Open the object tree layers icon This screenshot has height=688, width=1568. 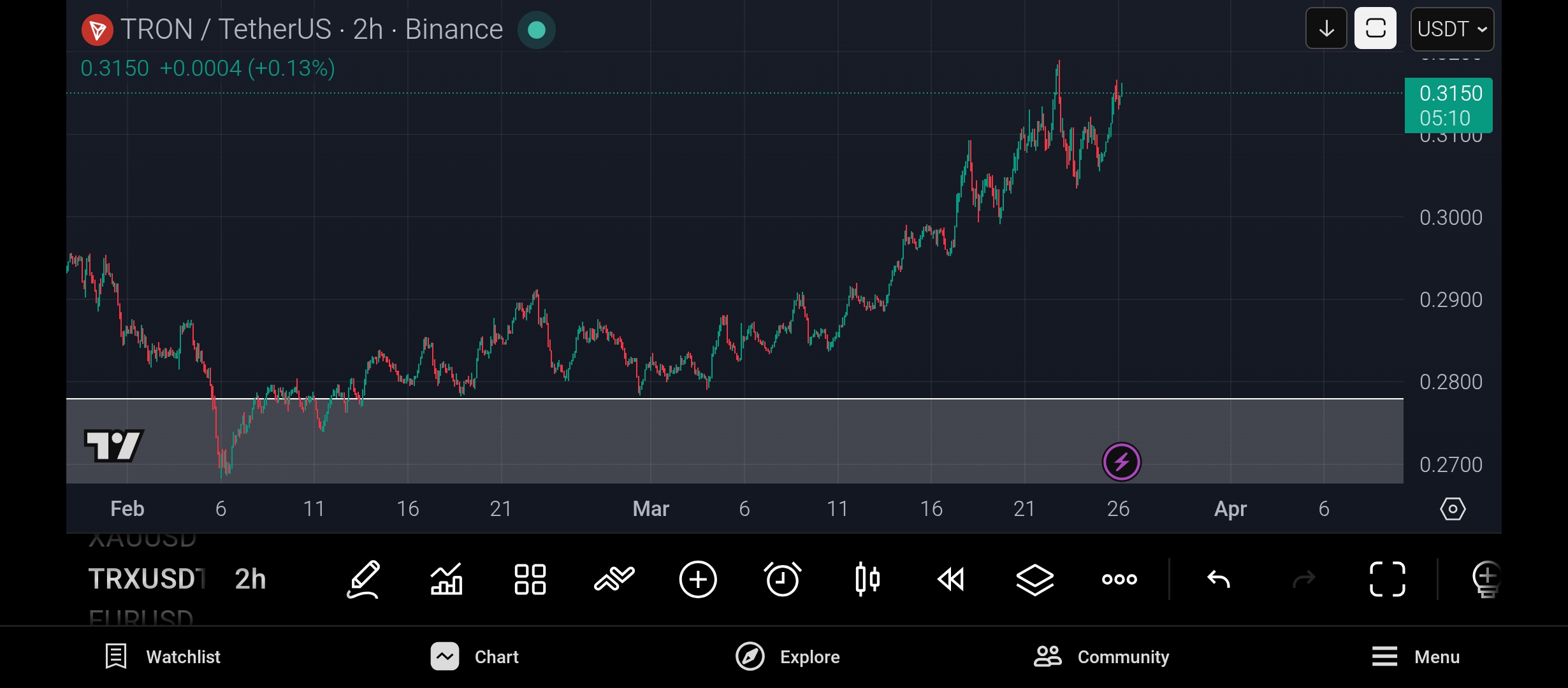[x=1034, y=579]
